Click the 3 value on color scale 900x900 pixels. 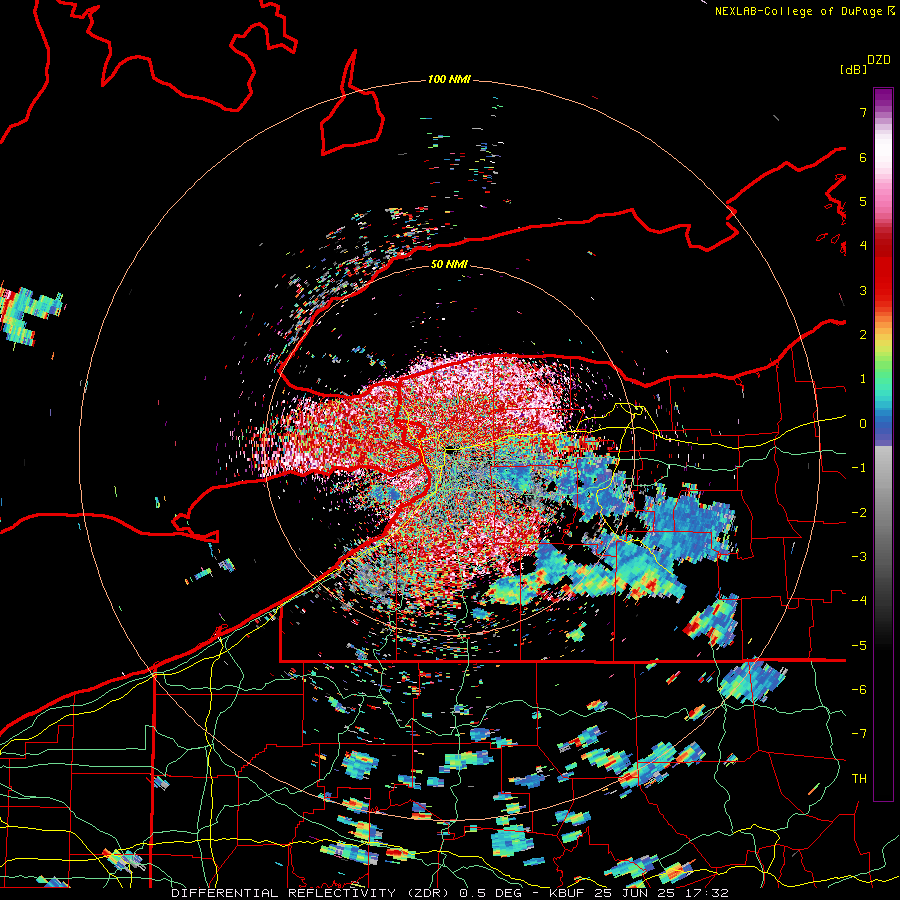coord(863,290)
